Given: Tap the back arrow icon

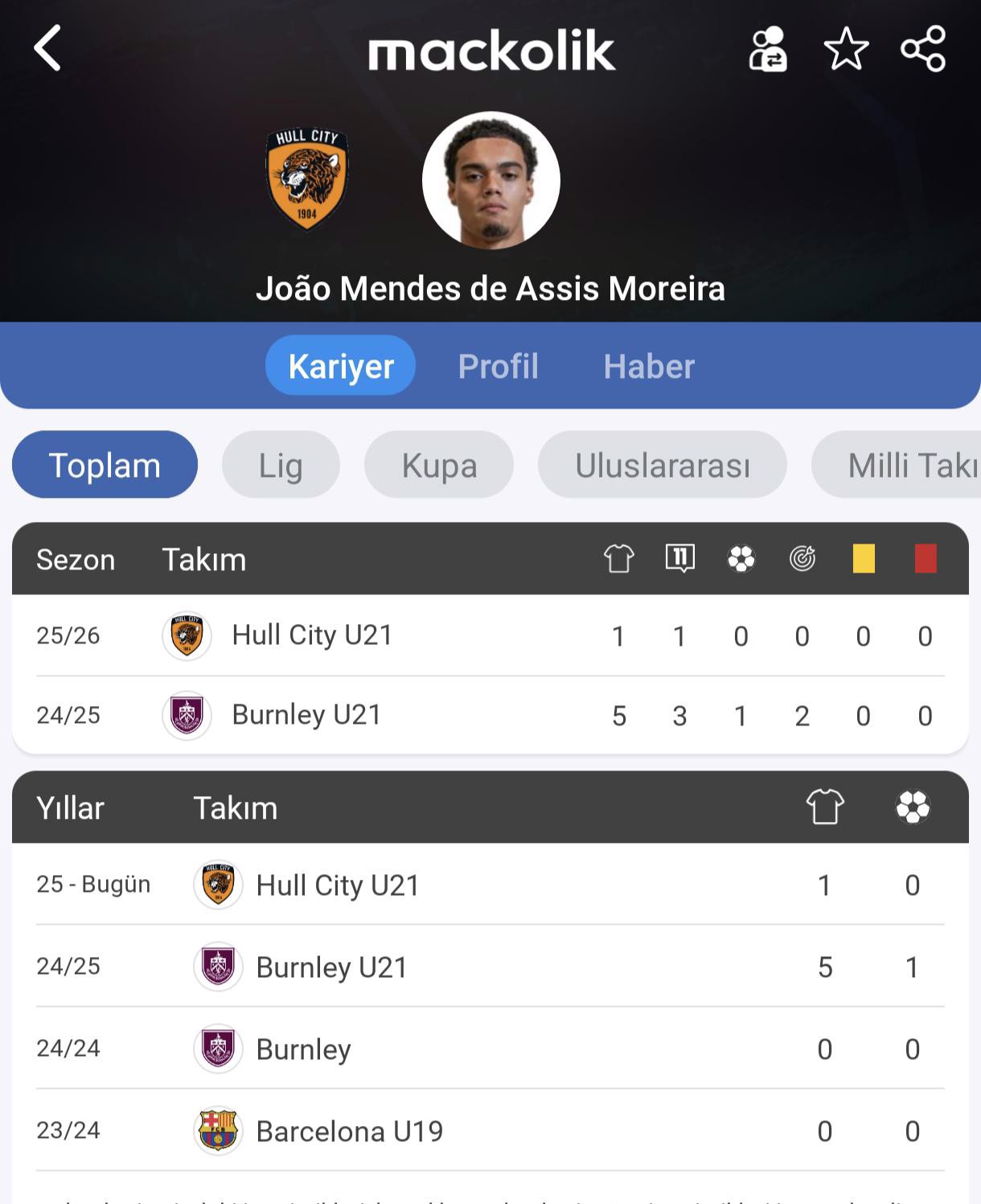Looking at the screenshot, I should (x=48, y=48).
